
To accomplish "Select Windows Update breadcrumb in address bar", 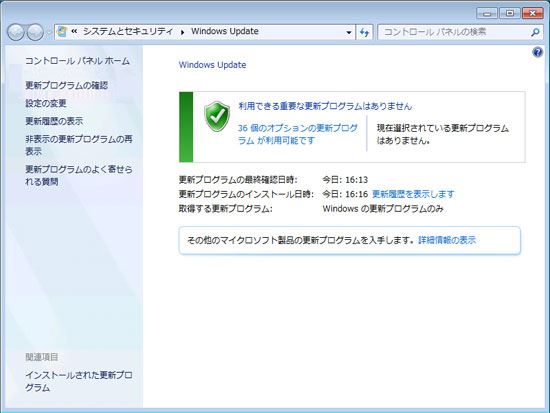I will (x=225, y=31).
